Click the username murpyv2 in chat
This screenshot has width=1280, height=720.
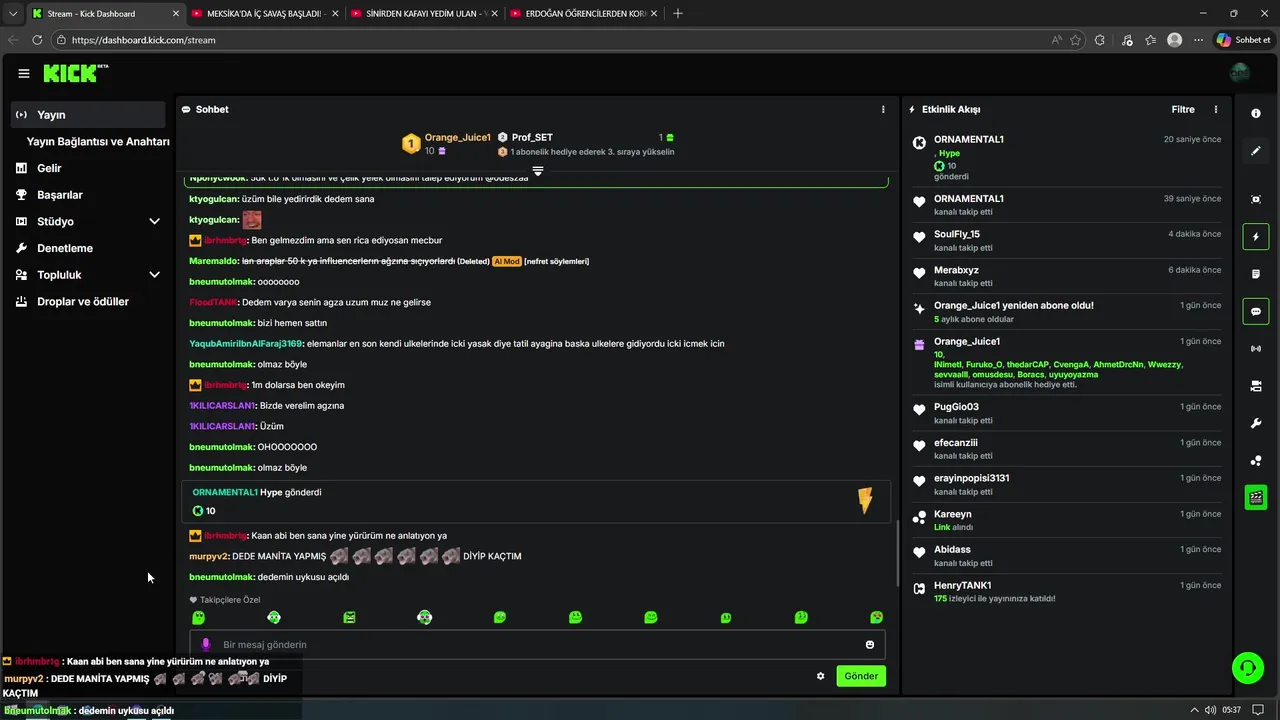(208, 556)
